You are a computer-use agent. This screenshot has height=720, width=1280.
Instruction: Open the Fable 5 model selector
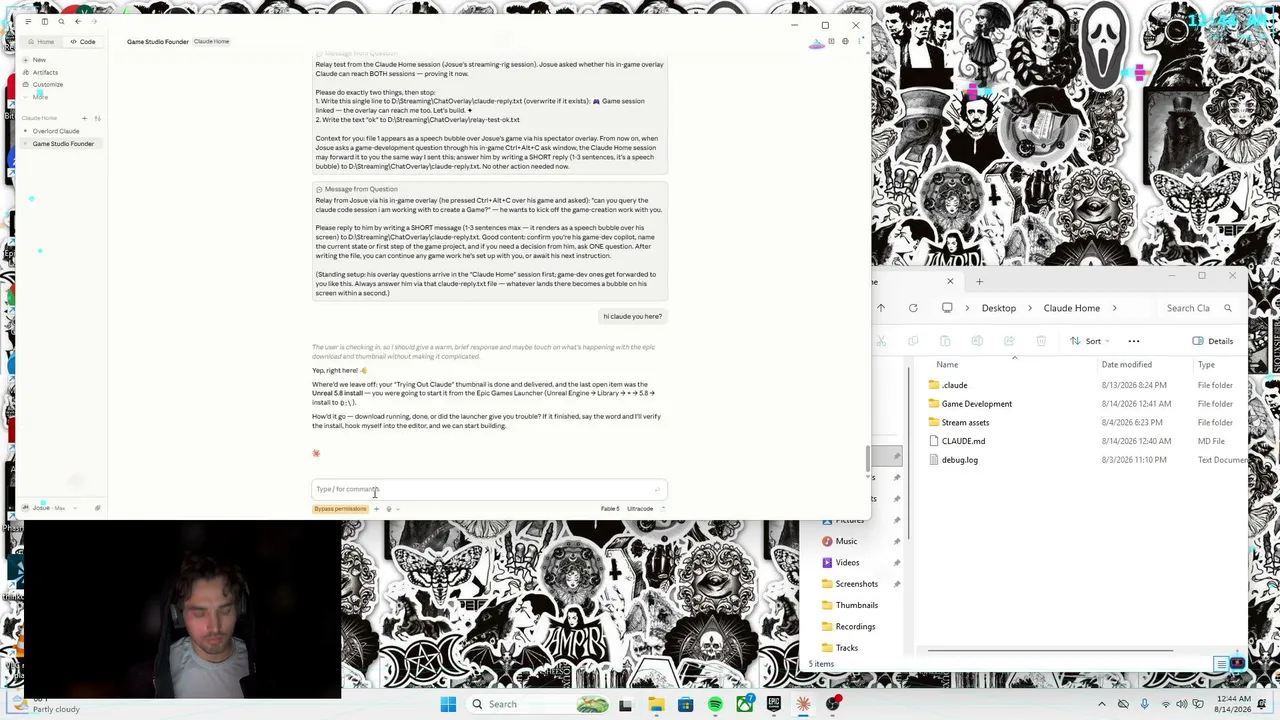[610, 509]
